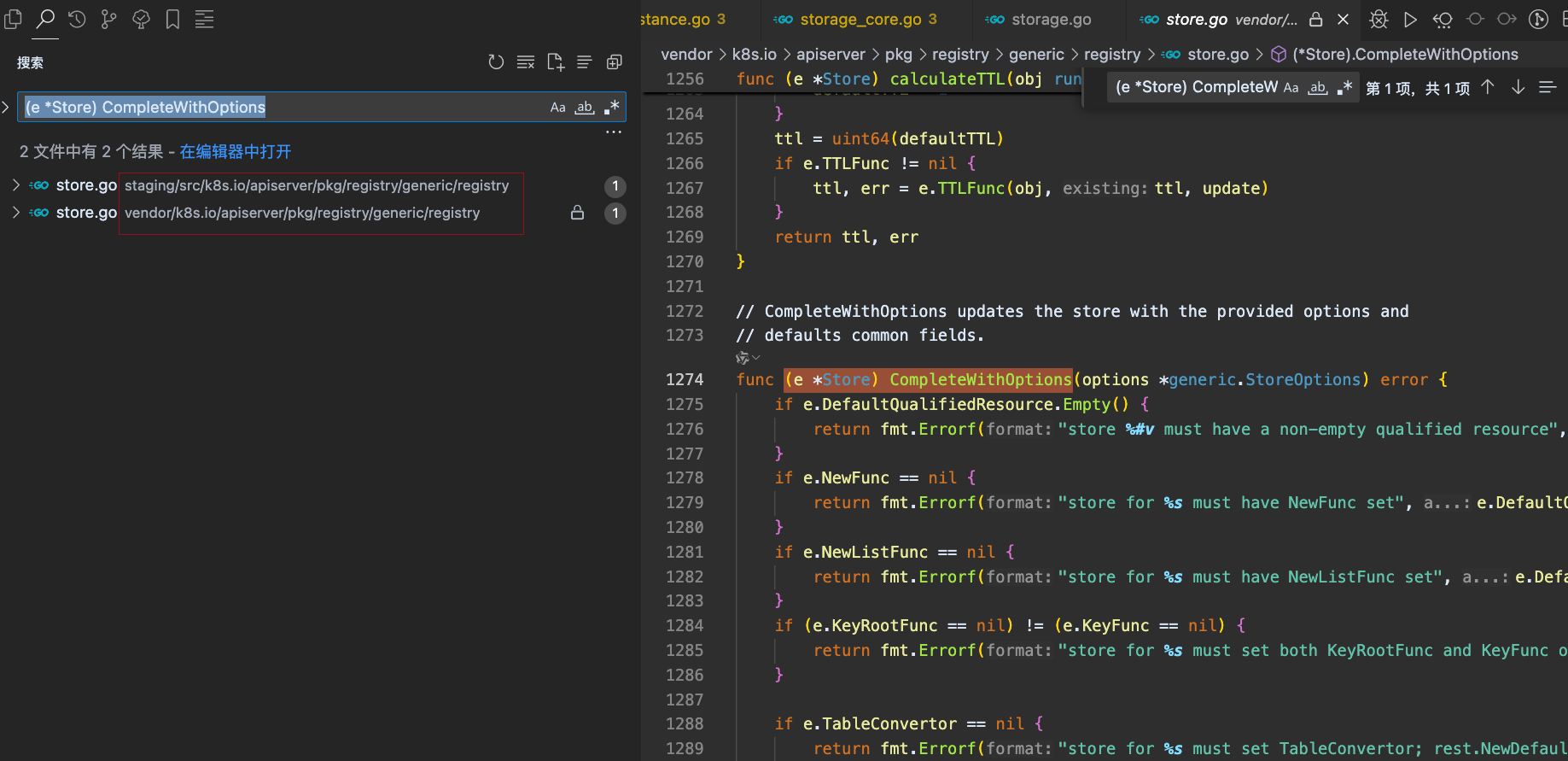Refresh the search results
This screenshot has height=761, width=1568.
tap(496, 61)
